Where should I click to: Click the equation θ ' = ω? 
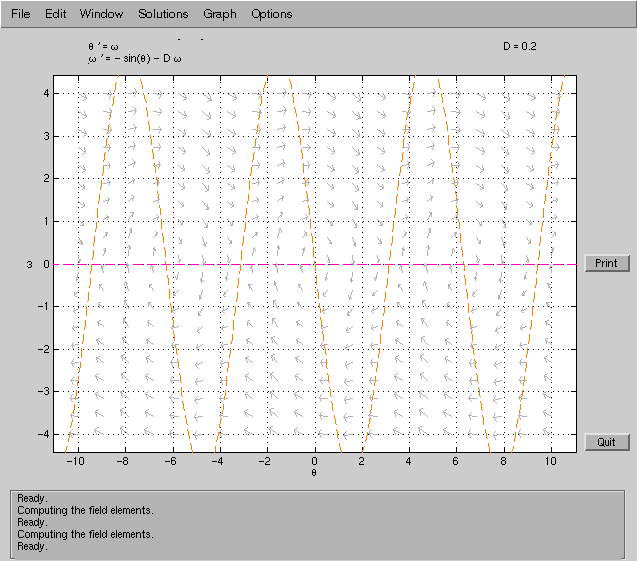[x=103, y=47]
